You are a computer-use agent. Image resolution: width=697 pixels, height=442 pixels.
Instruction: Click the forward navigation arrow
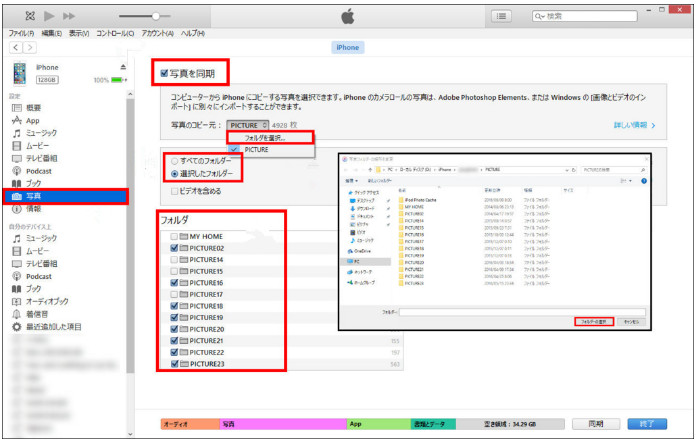[30, 47]
